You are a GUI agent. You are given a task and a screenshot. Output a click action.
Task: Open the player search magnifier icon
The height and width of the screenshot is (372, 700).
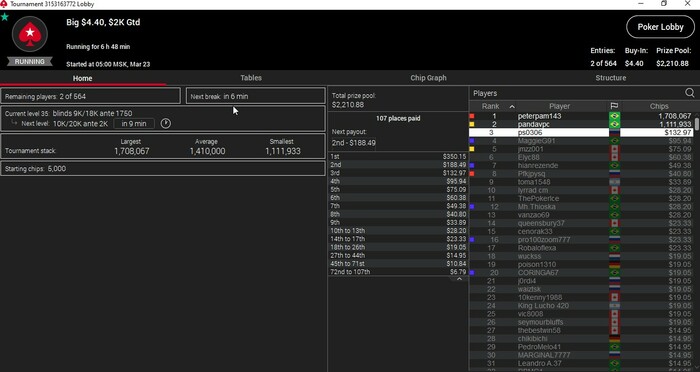point(690,93)
